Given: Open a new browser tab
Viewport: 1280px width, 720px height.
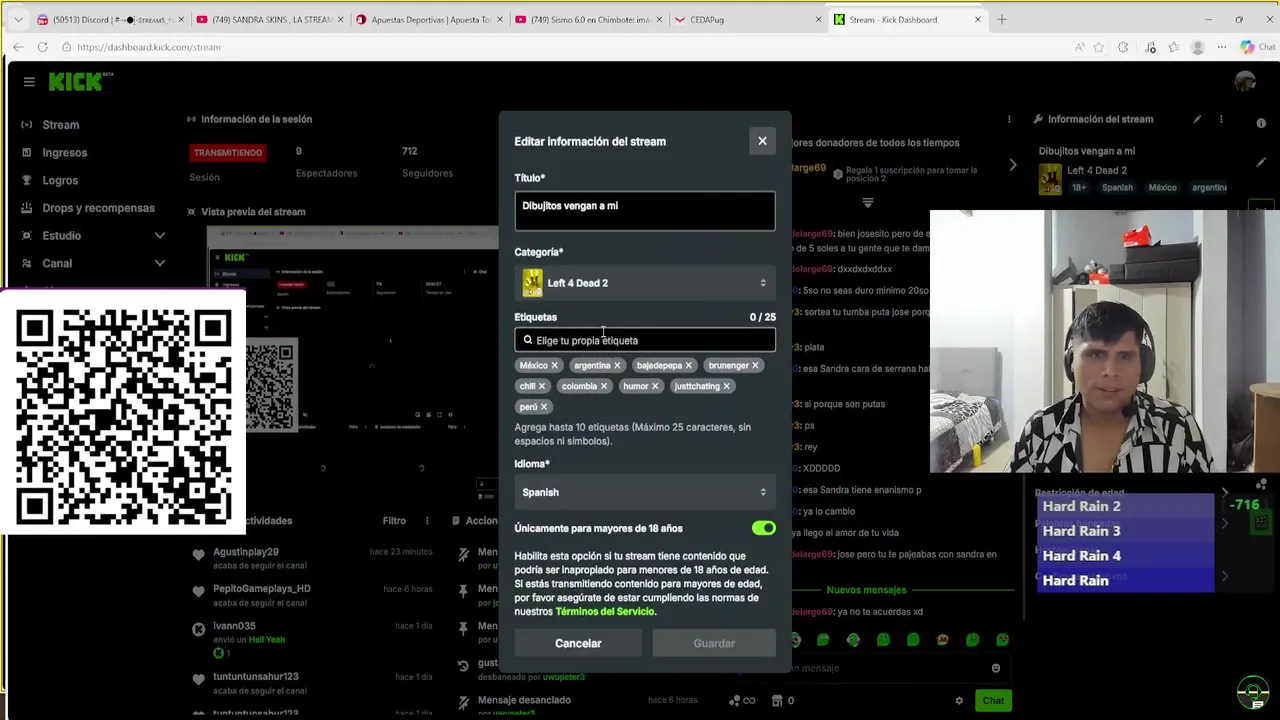Looking at the screenshot, I should click(1001, 19).
